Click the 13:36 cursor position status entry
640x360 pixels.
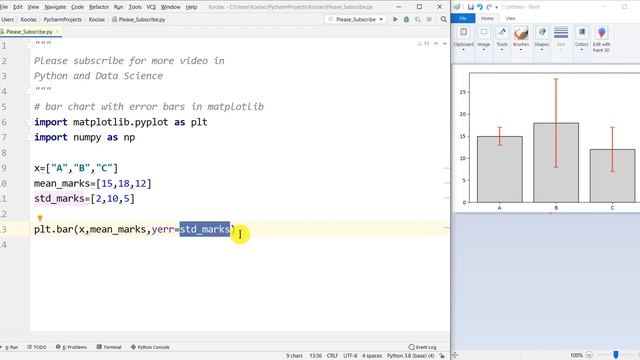(x=315, y=356)
